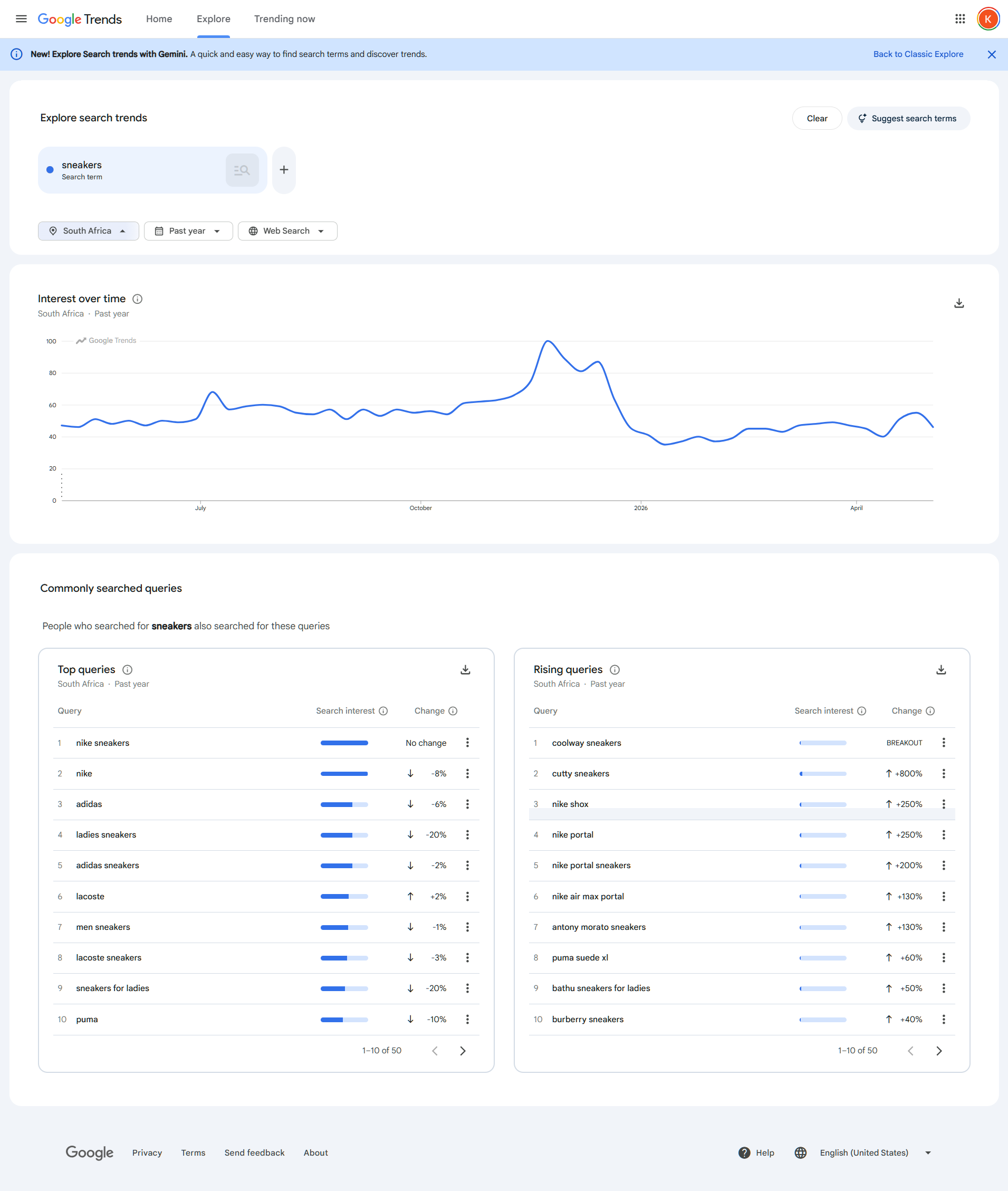
Task: Select the nike air max portal query
Action: tap(588, 896)
